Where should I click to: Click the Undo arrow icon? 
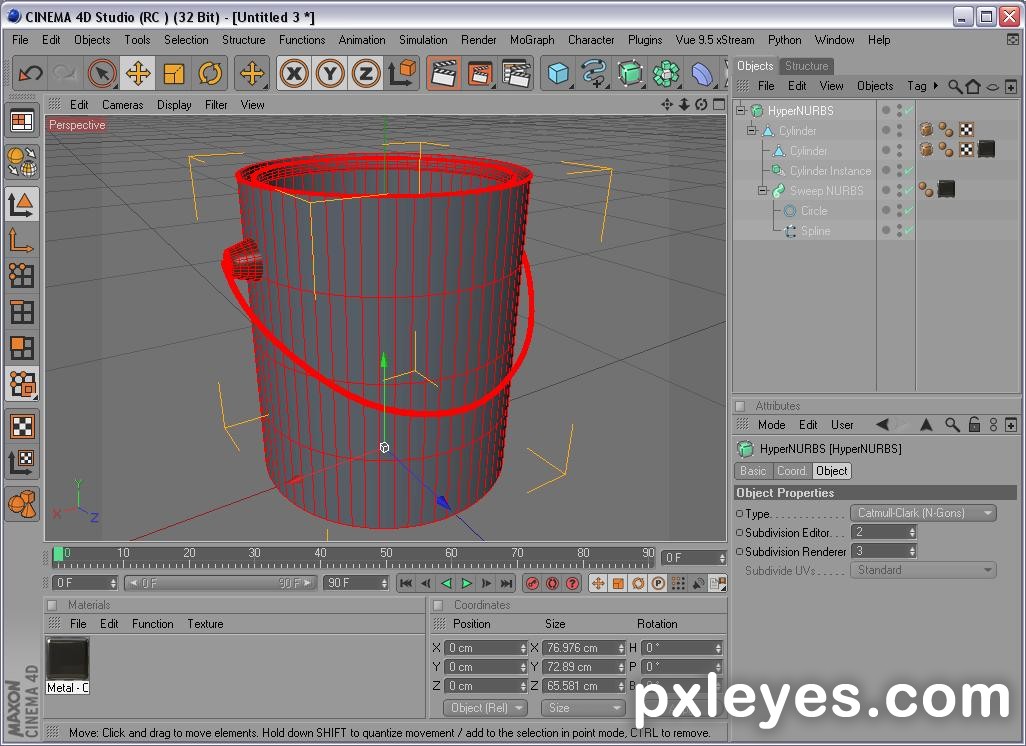pyautogui.click(x=30, y=73)
